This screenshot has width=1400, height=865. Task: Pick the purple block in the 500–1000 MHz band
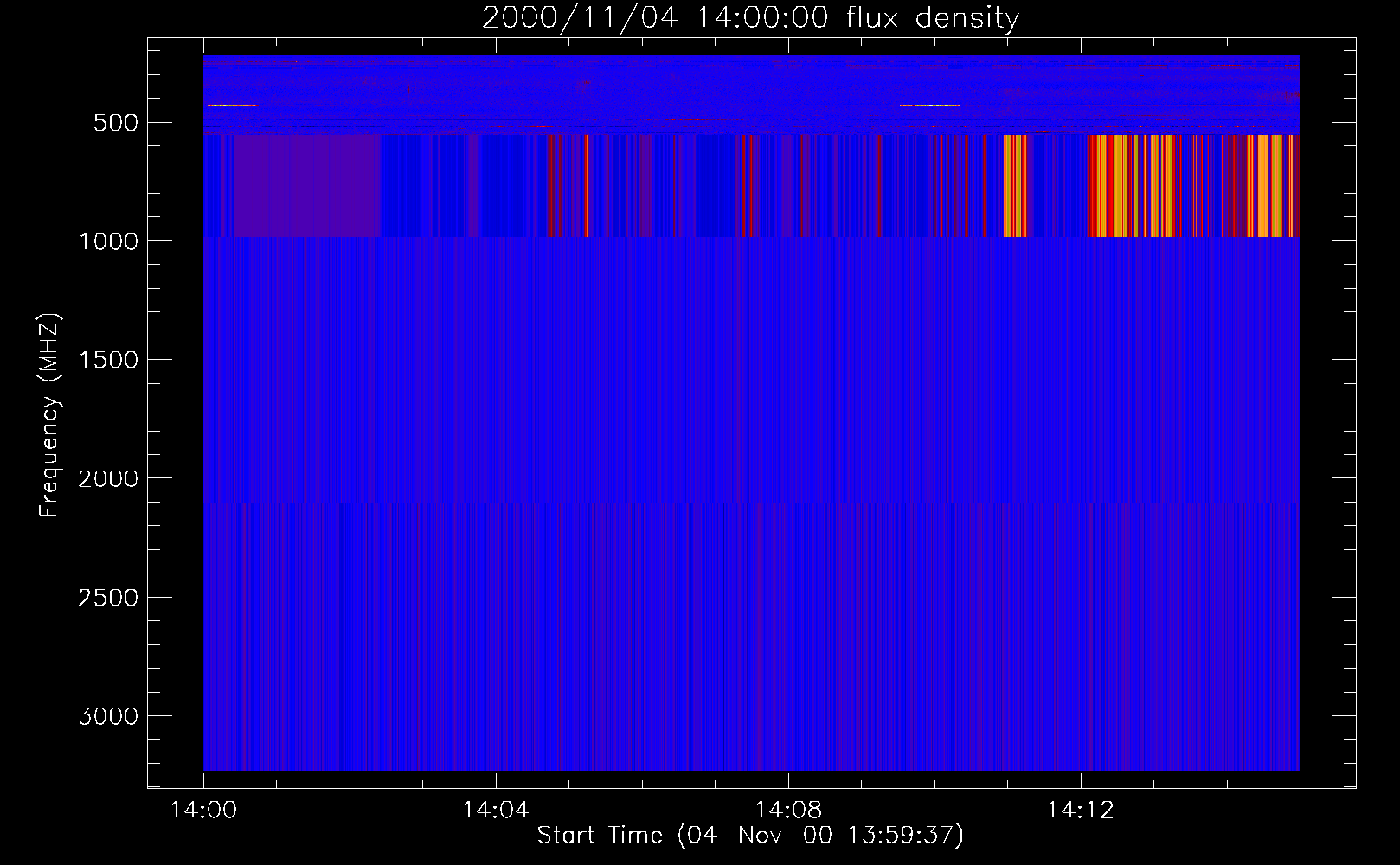[307, 185]
